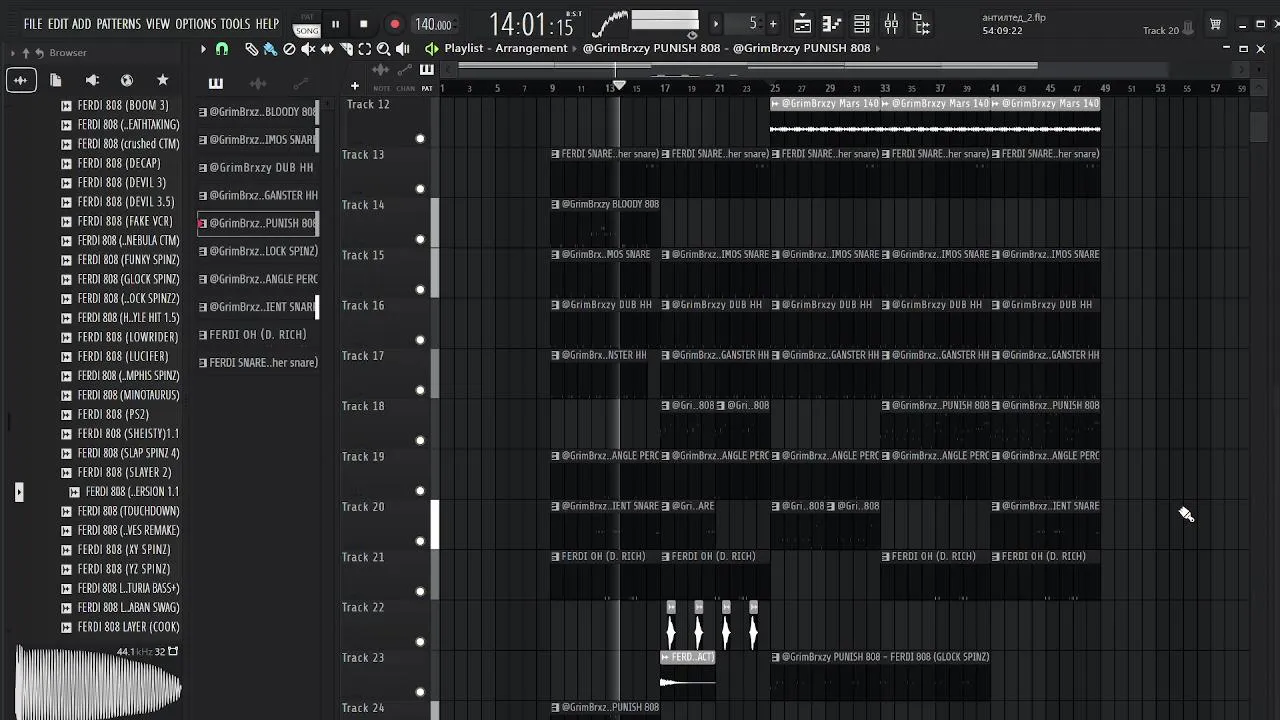This screenshot has height=720, width=1280.
Task: Open the Playlist window from top toolbar
Action: pyautogui.click(x=802, y=24)
